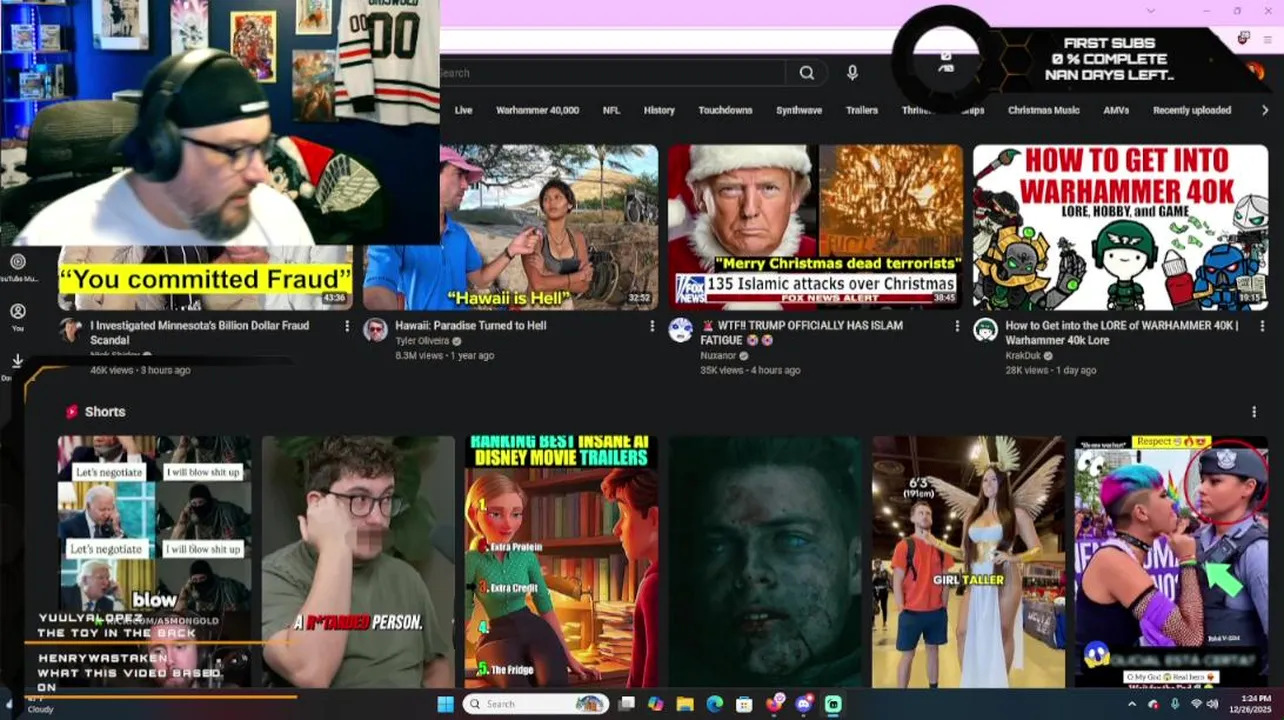Open the Ranking Best Insane AI Disney short
Screen dimensions: 1284x720
pyautogui.click(x=561, y=562)
